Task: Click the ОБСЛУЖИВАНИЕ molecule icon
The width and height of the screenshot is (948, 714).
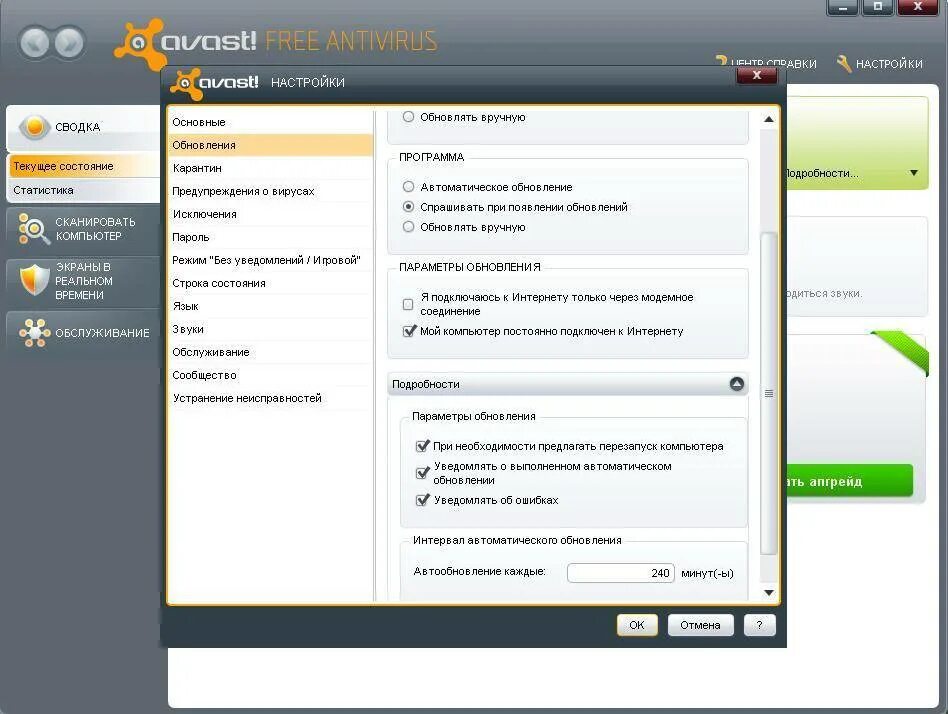Action: [34, 333]
